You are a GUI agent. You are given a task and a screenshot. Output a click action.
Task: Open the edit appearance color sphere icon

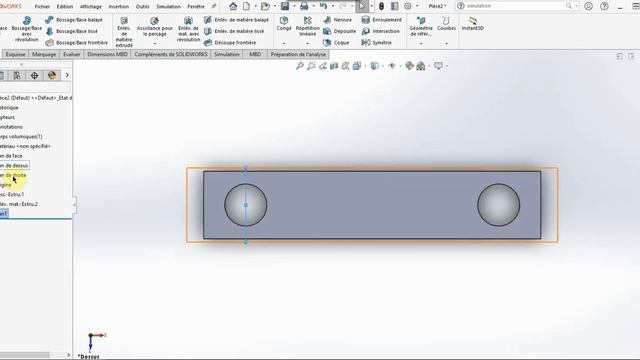(409, 66)
